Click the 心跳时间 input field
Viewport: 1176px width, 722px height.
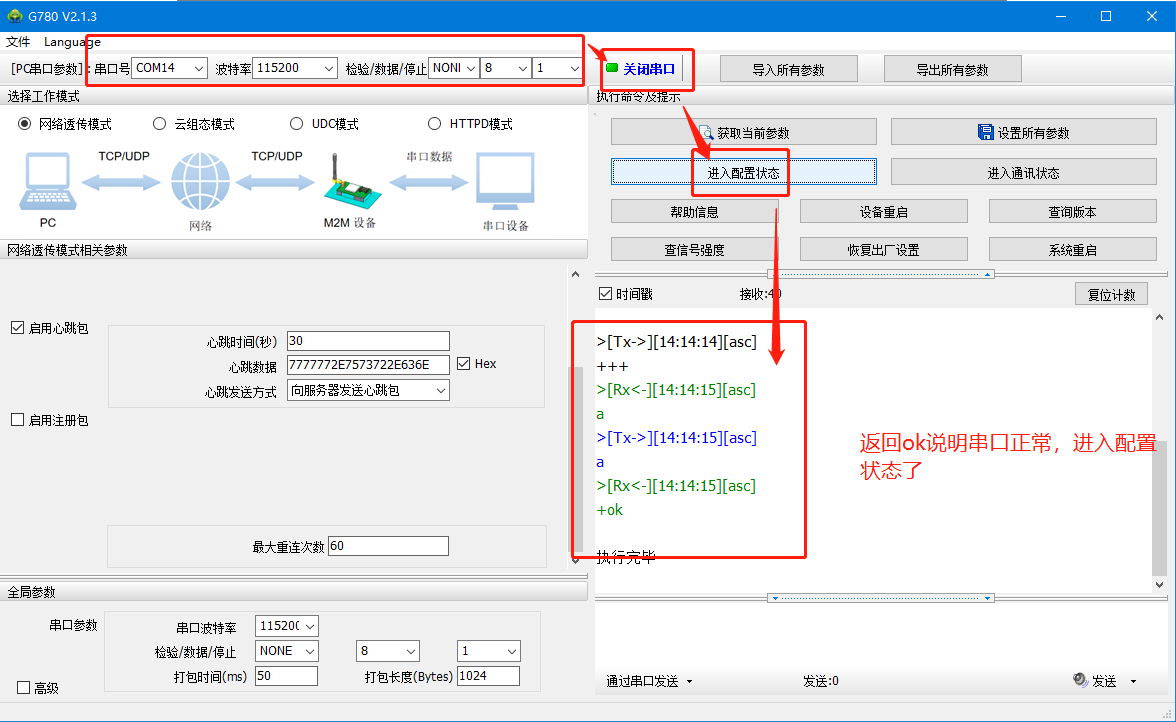[x=368, y=341]
